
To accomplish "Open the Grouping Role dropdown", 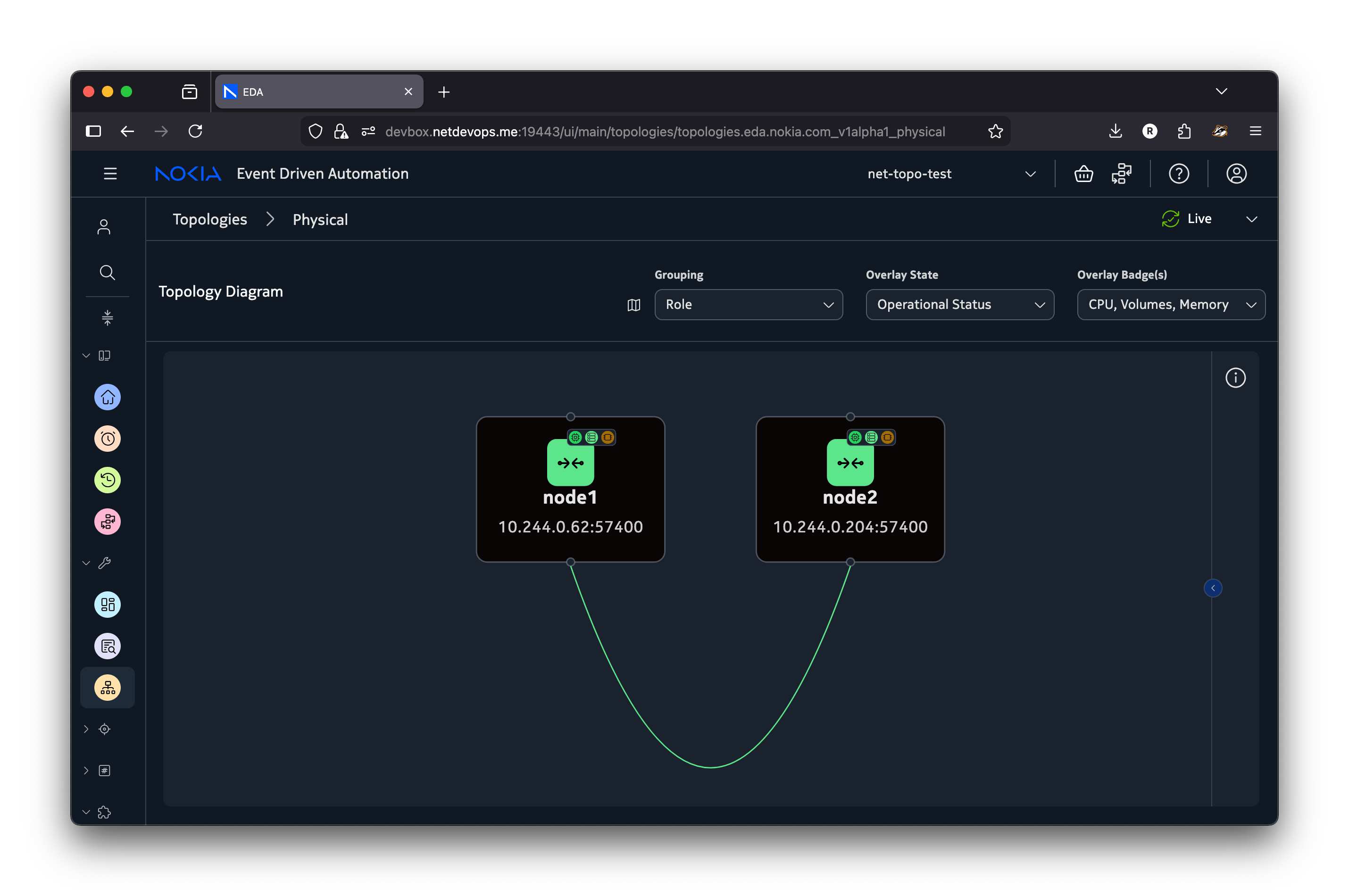I will coord(748,305).
